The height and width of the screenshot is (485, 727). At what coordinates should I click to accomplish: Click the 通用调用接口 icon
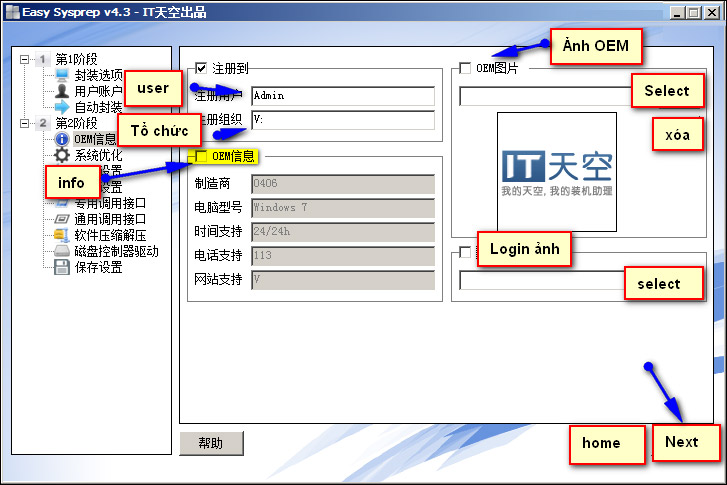click(62, 219)
